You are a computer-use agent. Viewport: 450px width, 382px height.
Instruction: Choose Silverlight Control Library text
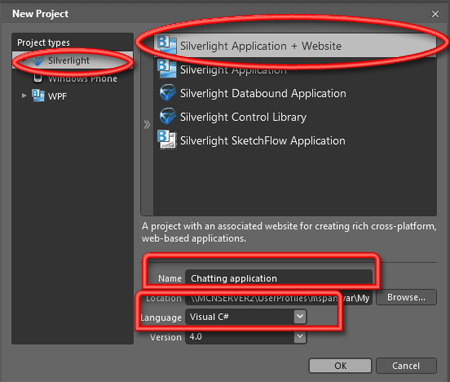(x=243, y=117)
